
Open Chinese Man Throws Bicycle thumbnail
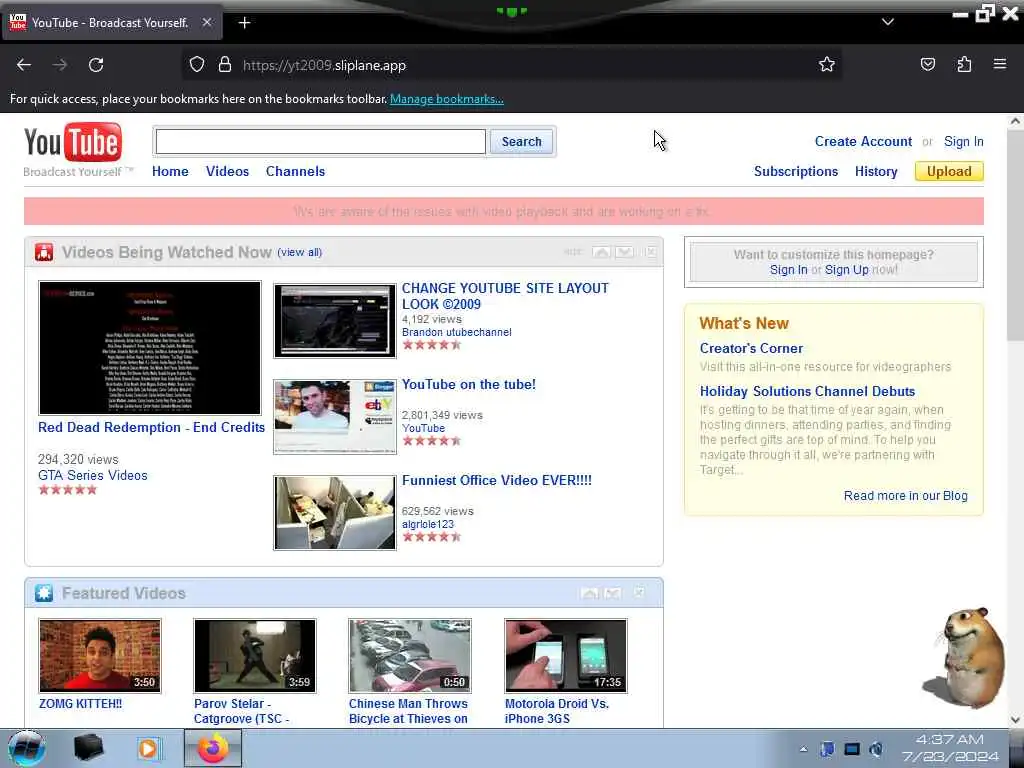click(x=409, y=656)
